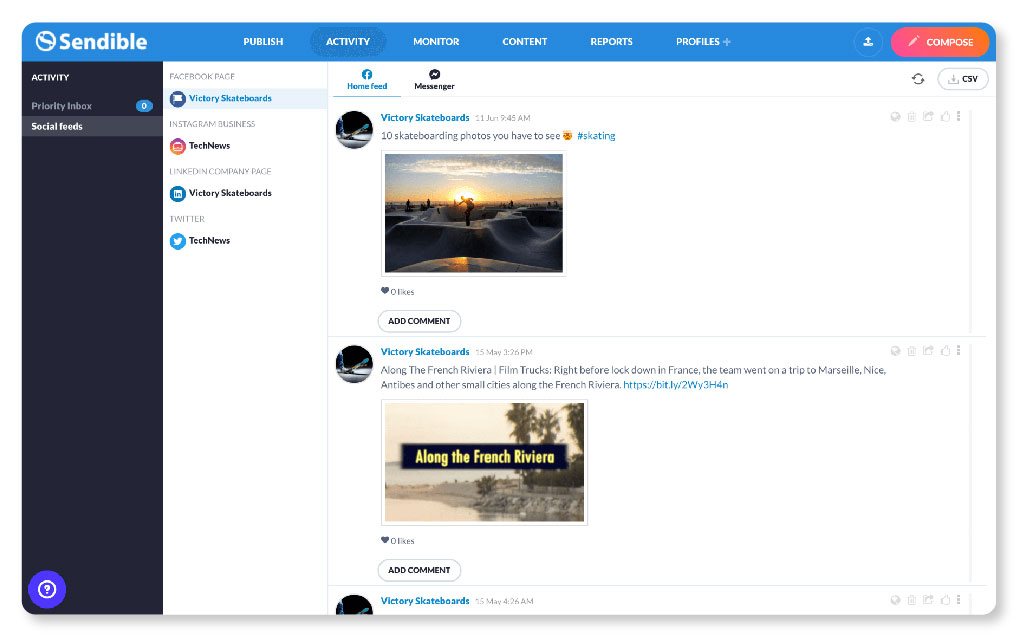Click the "15 May 3:26 PM" timestamp
Image resolution: width=1018 pixels, height=637 pixels.
(x=504, y=353)
